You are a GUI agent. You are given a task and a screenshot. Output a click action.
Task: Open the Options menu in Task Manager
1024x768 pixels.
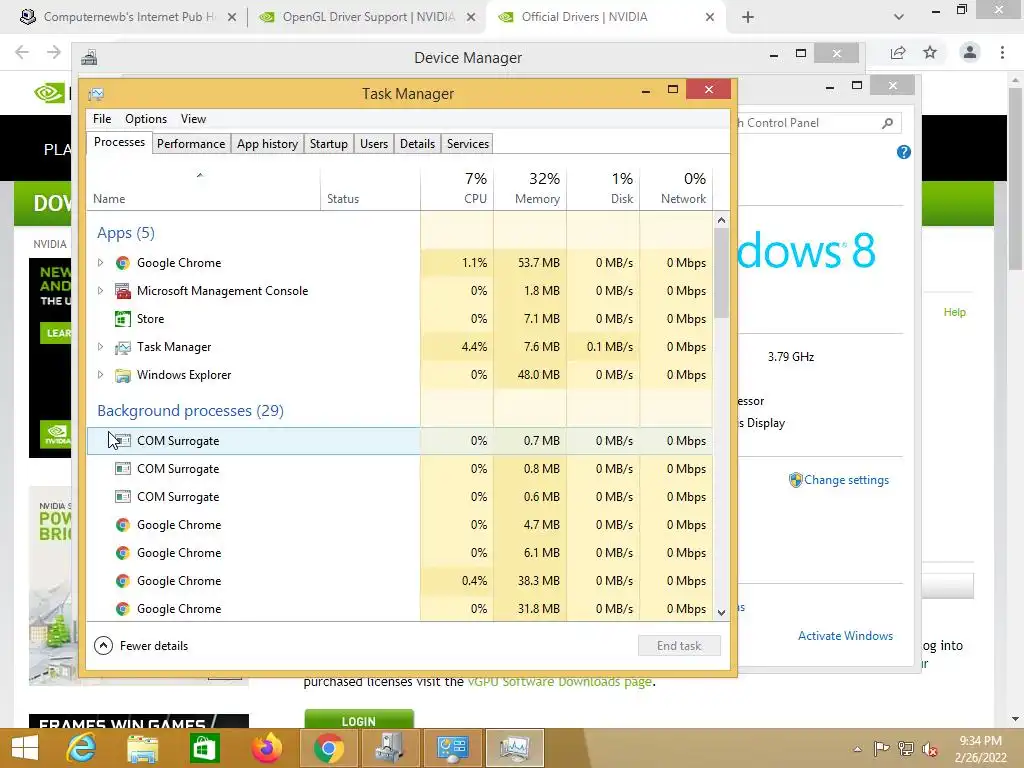(146, 119)
